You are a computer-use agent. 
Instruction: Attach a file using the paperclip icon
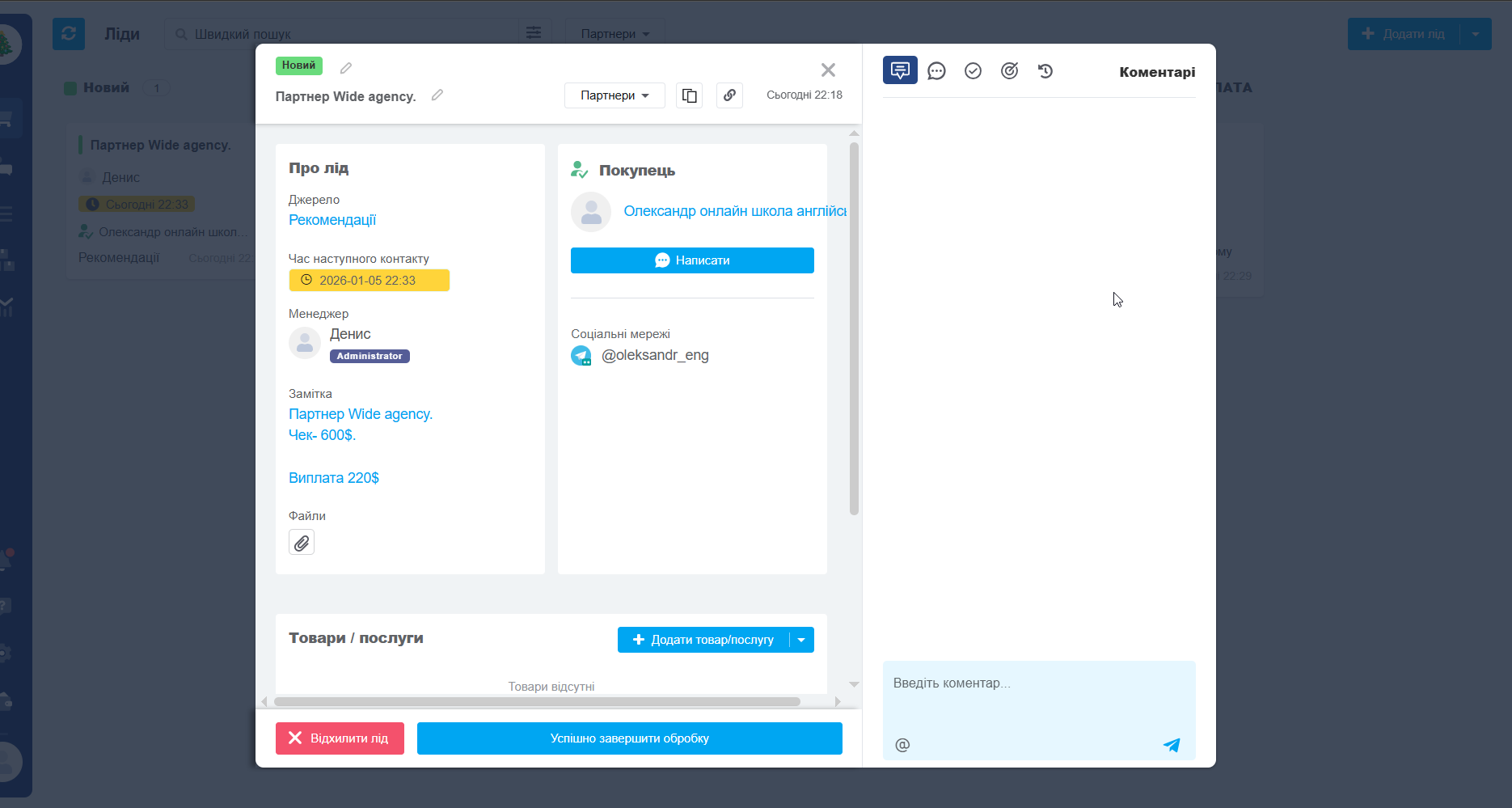point(302,542)
